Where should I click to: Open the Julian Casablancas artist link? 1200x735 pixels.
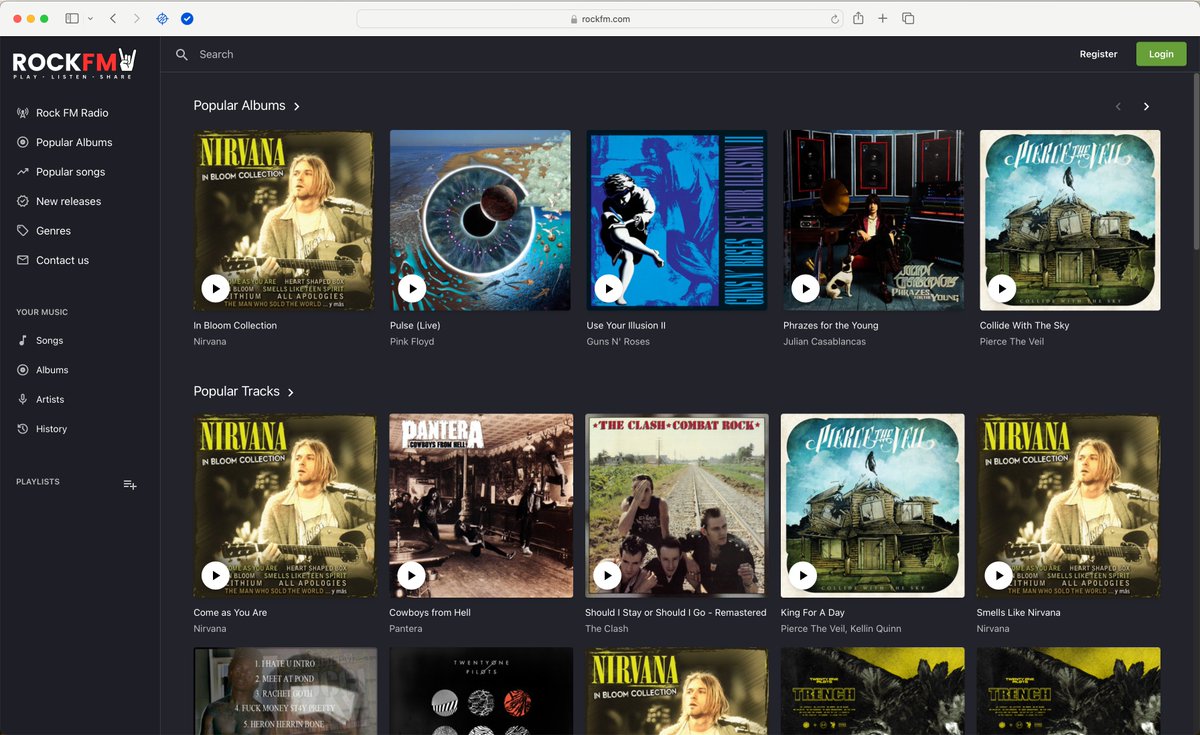[x=824, y=342]
